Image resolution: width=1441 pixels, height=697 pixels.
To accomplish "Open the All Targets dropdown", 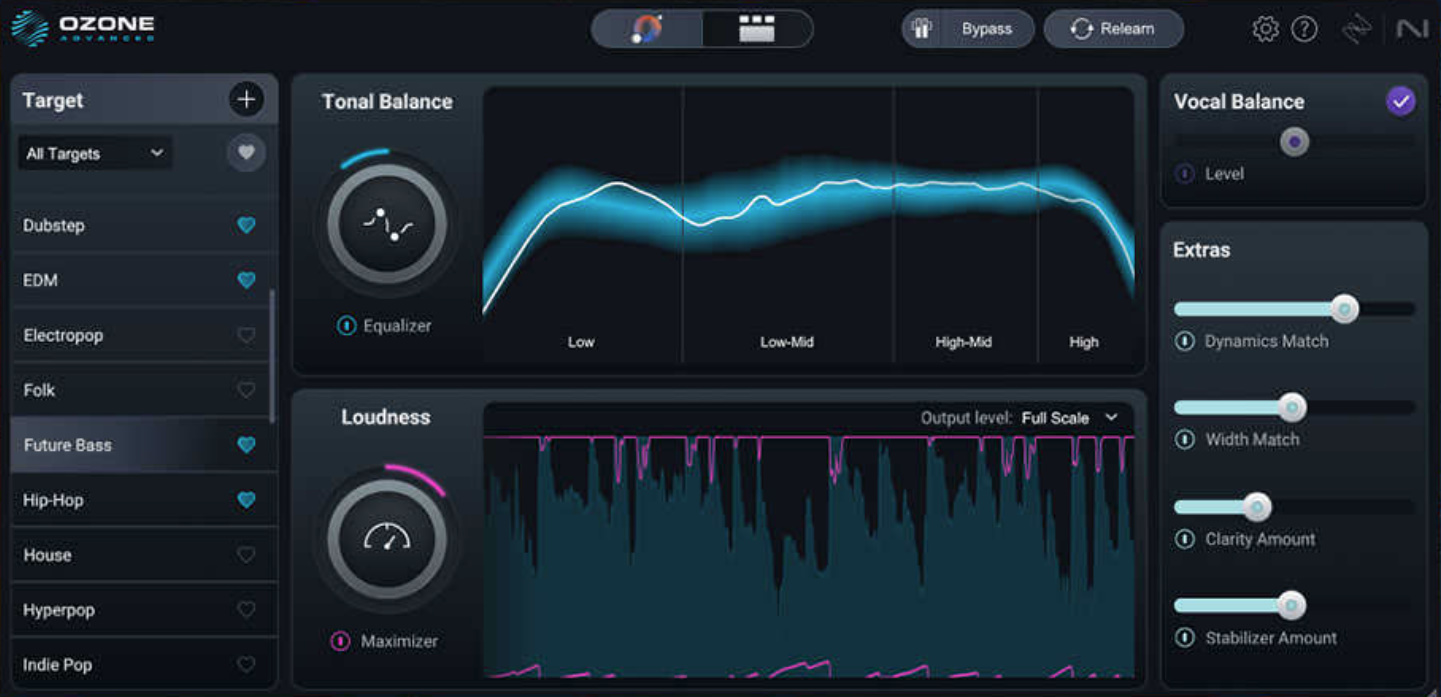I will [94, 153].
